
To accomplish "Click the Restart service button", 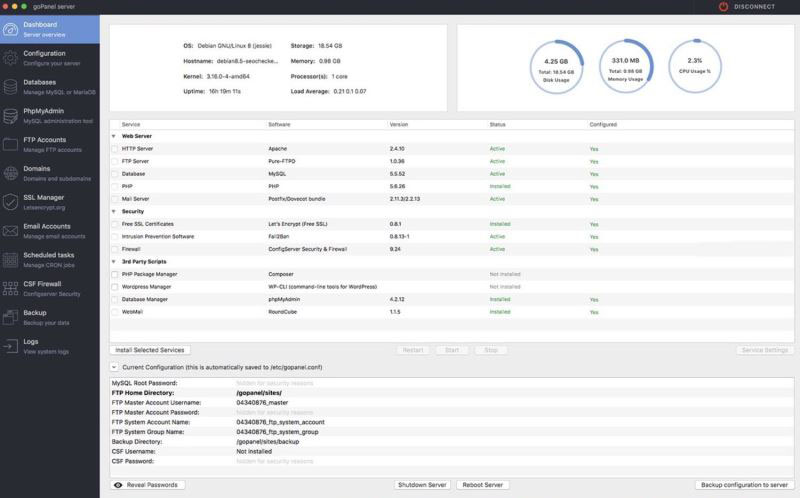I will [x=413, y=350].
